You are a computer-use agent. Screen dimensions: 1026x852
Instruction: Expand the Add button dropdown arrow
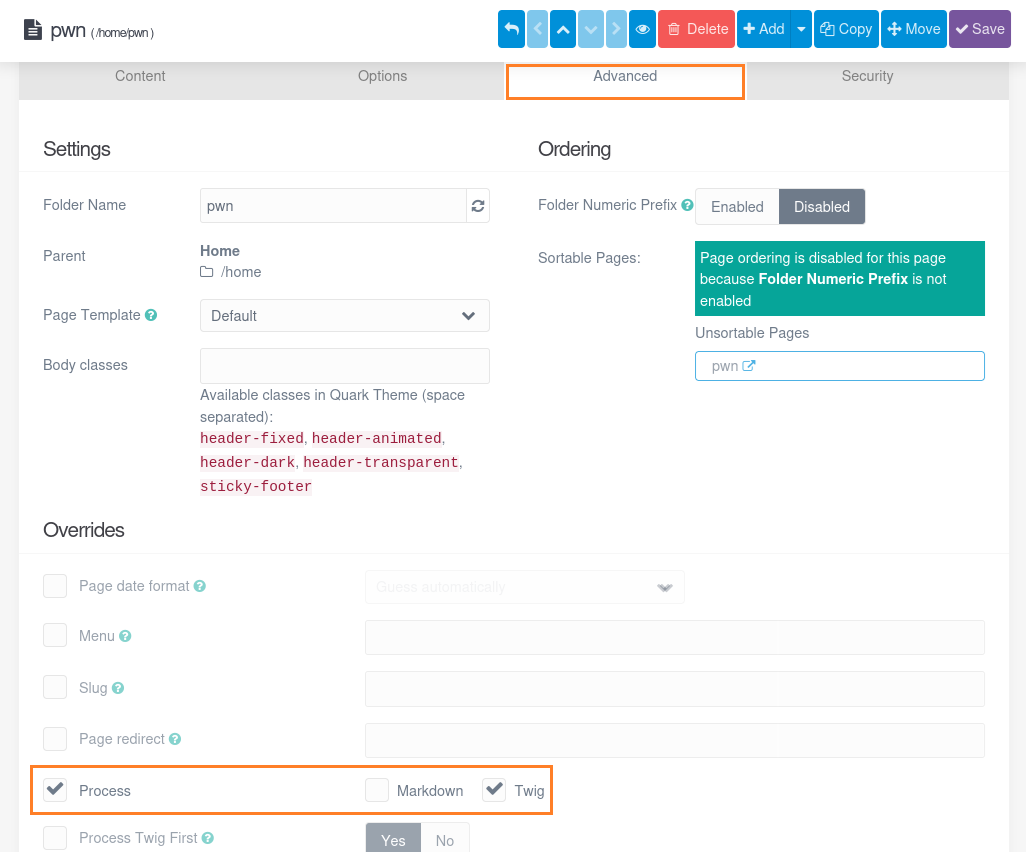pos(801,29)
